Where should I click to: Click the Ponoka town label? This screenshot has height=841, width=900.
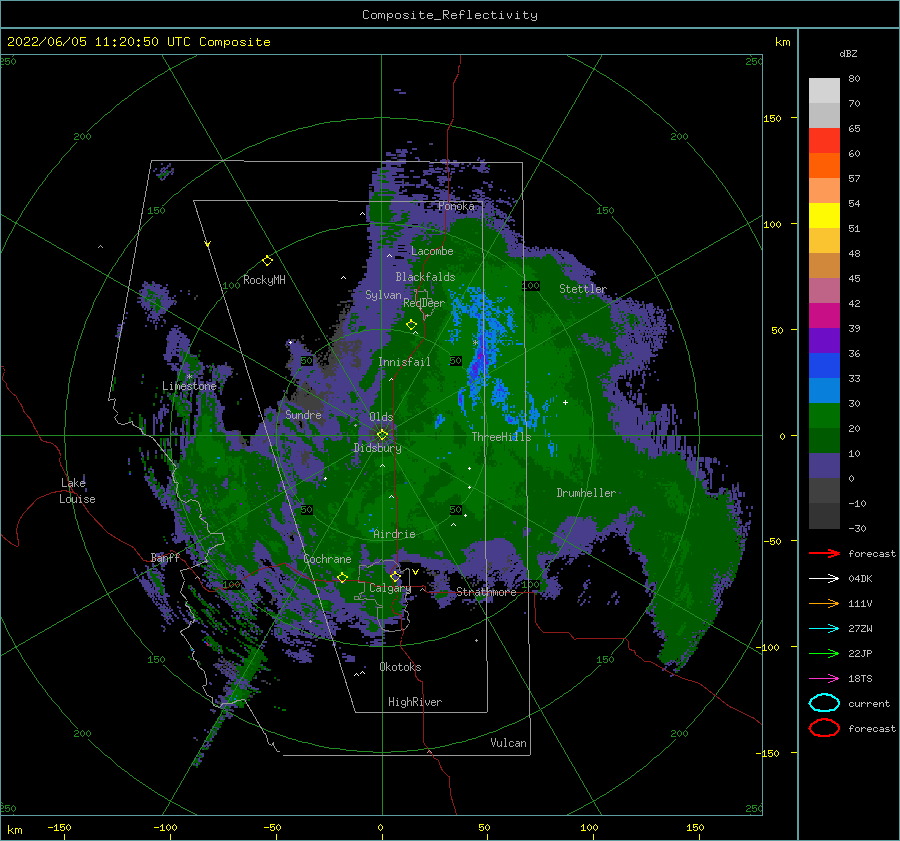point(456,206)
